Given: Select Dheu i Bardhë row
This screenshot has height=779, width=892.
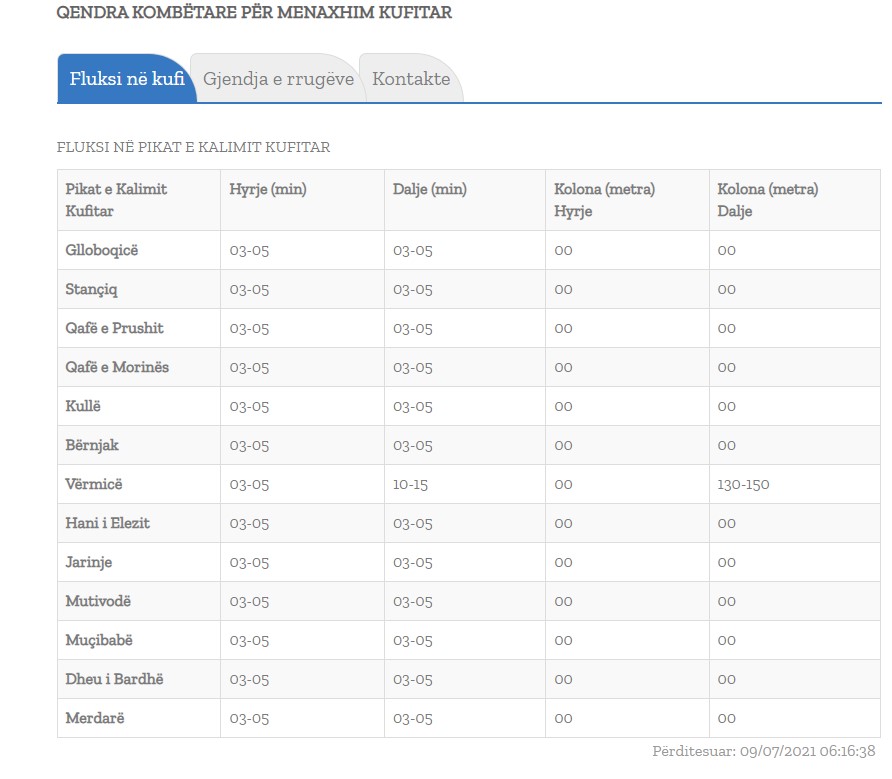Looking at the screenshot, I should 114,679.
